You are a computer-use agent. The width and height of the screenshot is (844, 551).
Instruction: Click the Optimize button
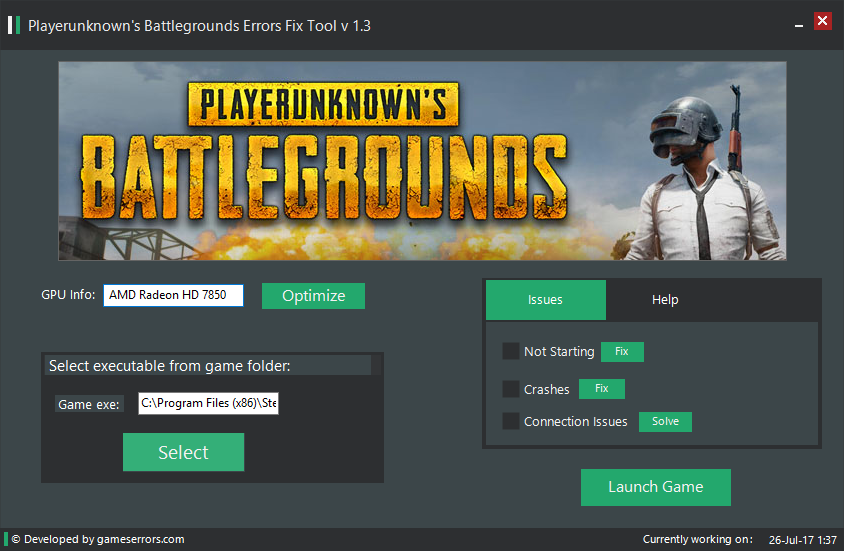(313, 296)
